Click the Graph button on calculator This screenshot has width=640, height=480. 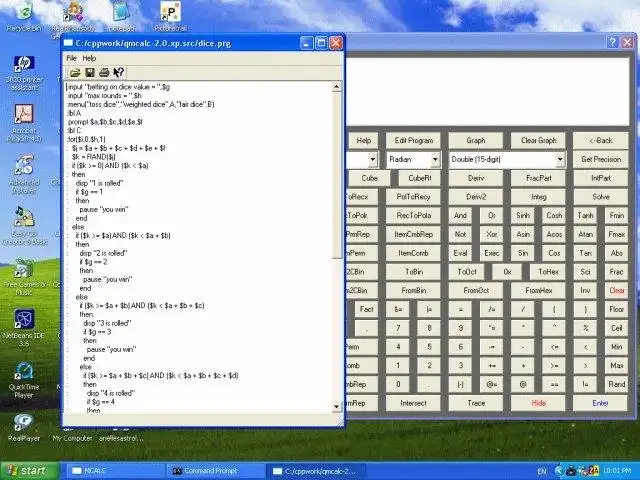click(x=476, y=140)
